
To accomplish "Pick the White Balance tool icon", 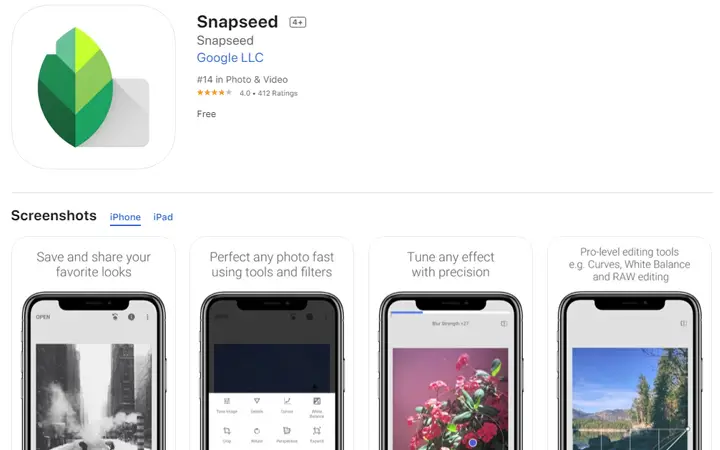I will coord(317,401).
